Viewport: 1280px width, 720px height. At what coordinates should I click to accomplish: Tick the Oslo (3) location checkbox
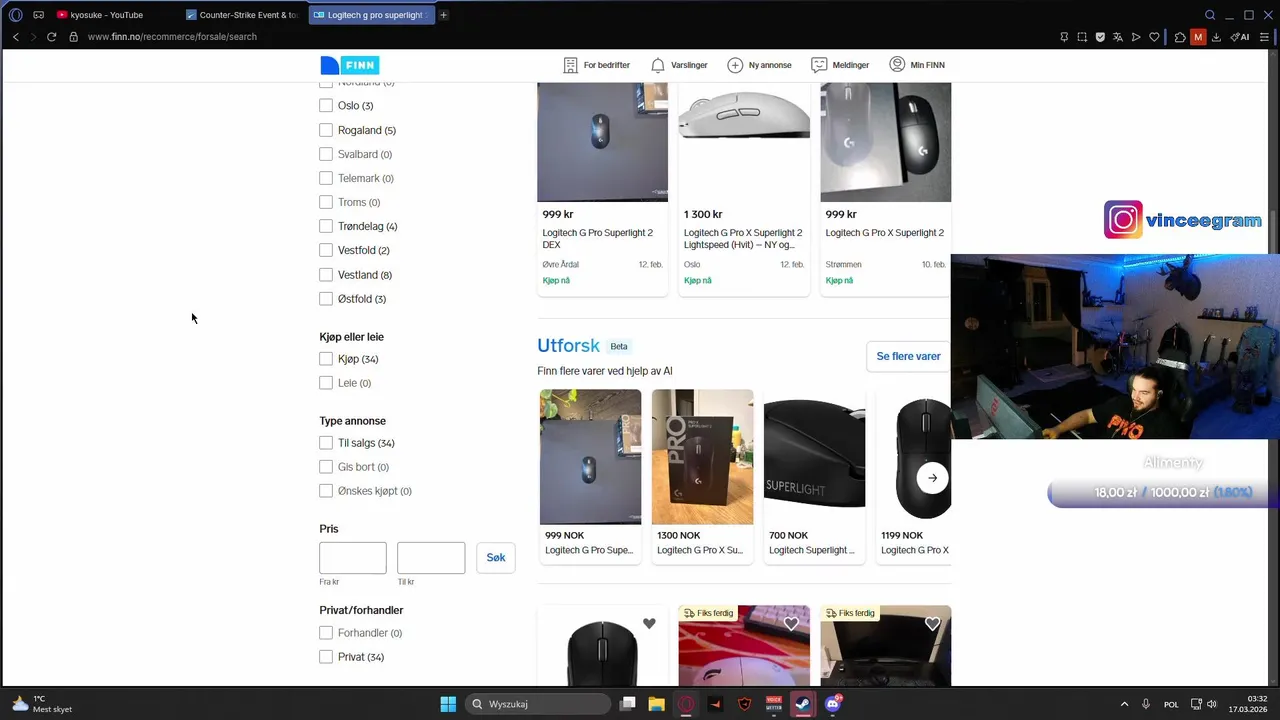[326, 106]
